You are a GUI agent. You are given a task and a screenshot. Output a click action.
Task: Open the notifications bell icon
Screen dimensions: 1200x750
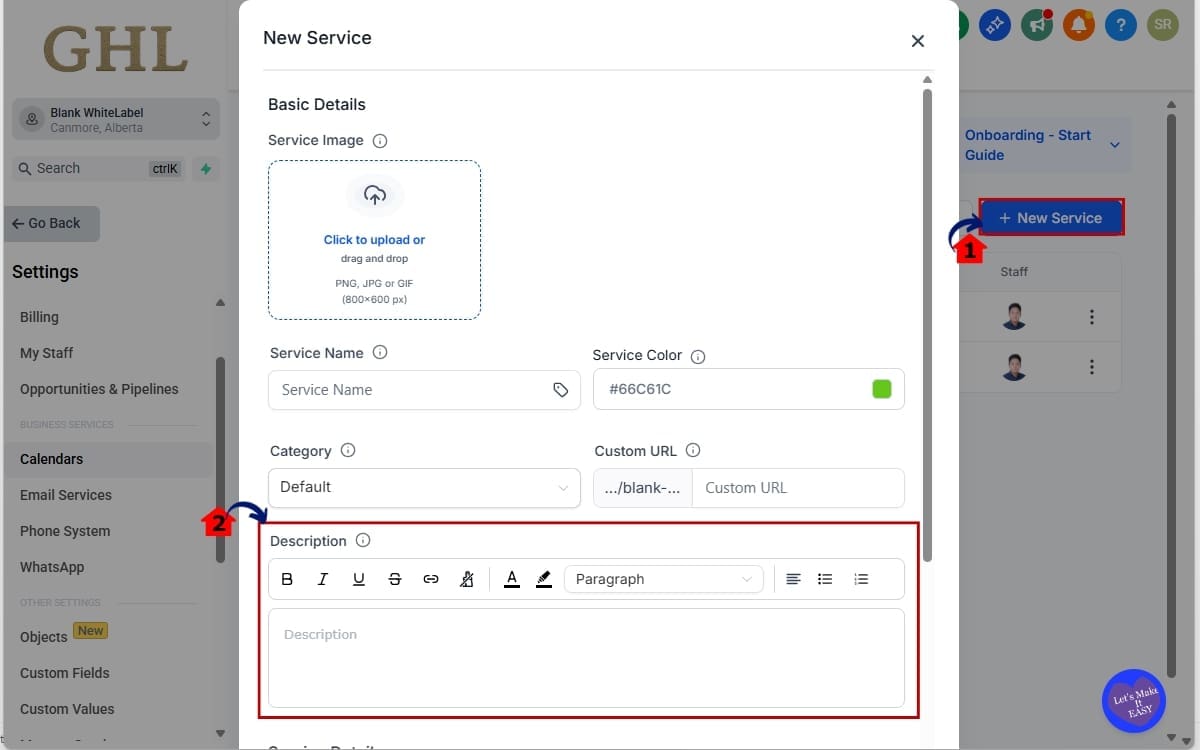pos(1078,25)
